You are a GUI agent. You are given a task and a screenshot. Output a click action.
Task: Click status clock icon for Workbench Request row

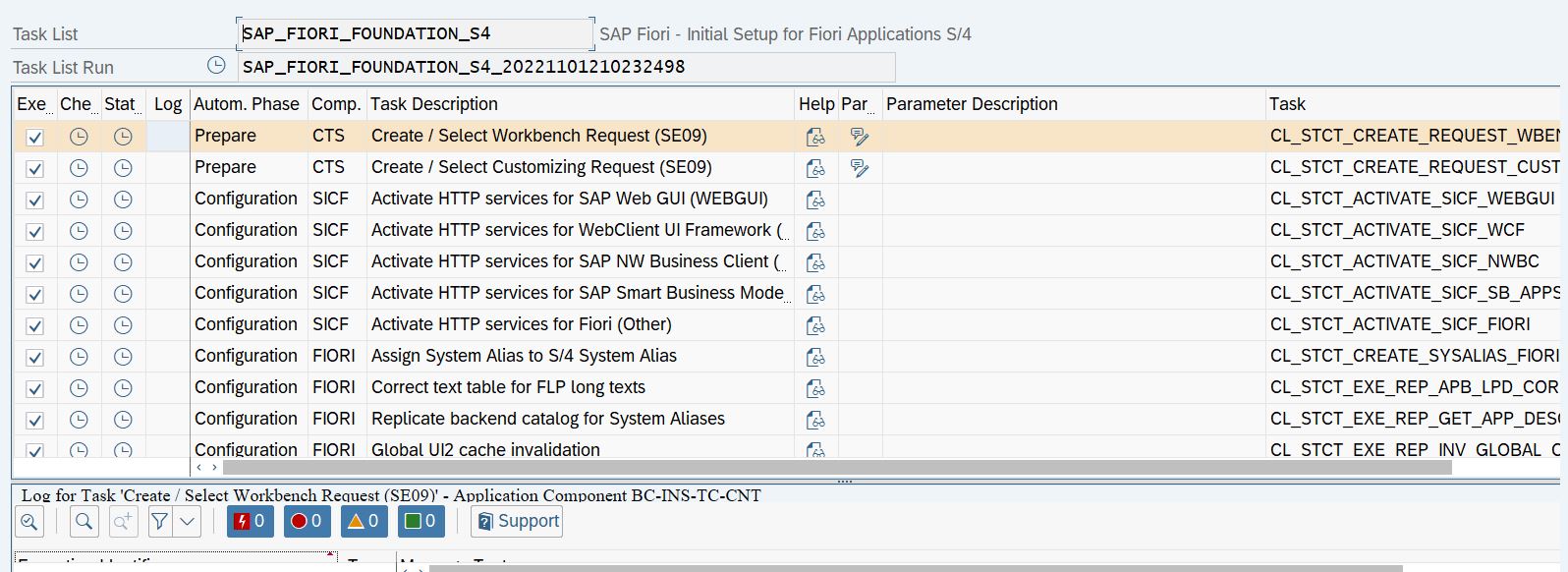click(123, 137)
